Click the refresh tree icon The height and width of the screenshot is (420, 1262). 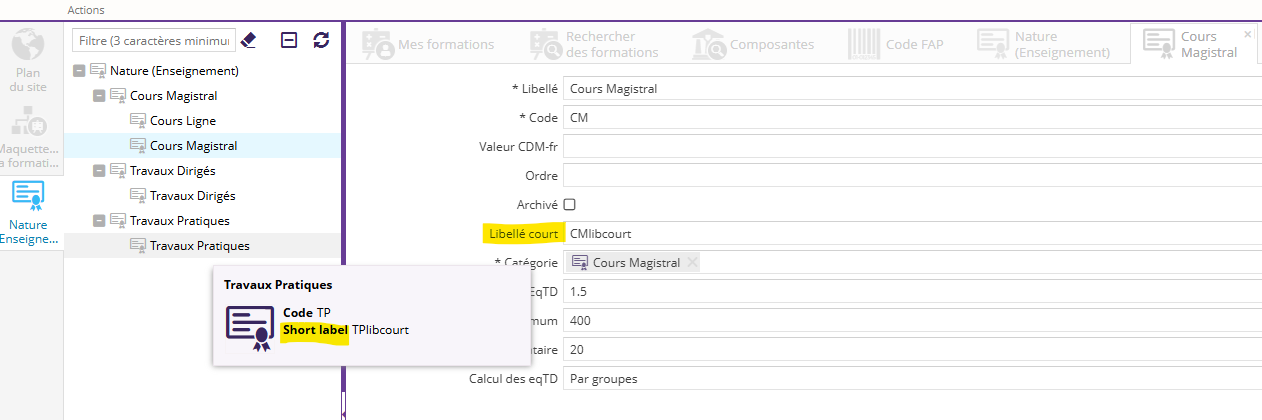pos(321,40)
